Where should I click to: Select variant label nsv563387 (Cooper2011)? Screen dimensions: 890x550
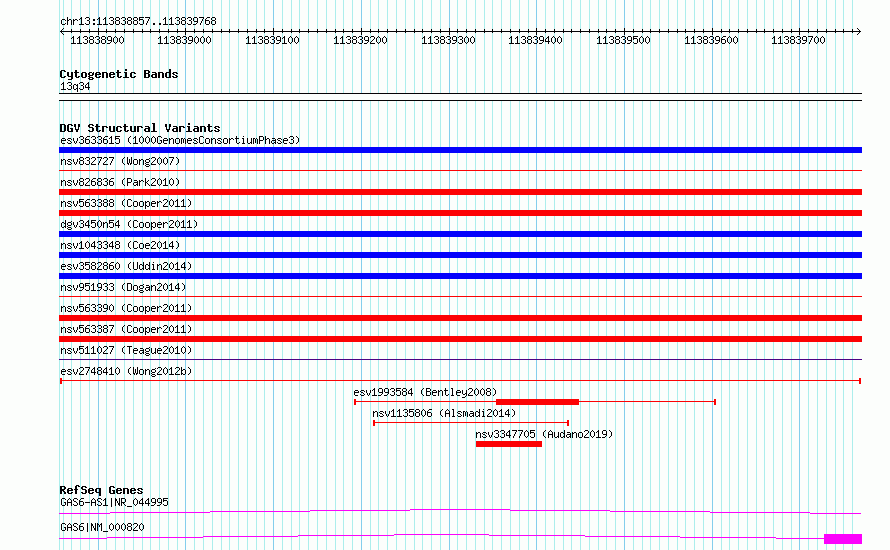click(126, 329)
